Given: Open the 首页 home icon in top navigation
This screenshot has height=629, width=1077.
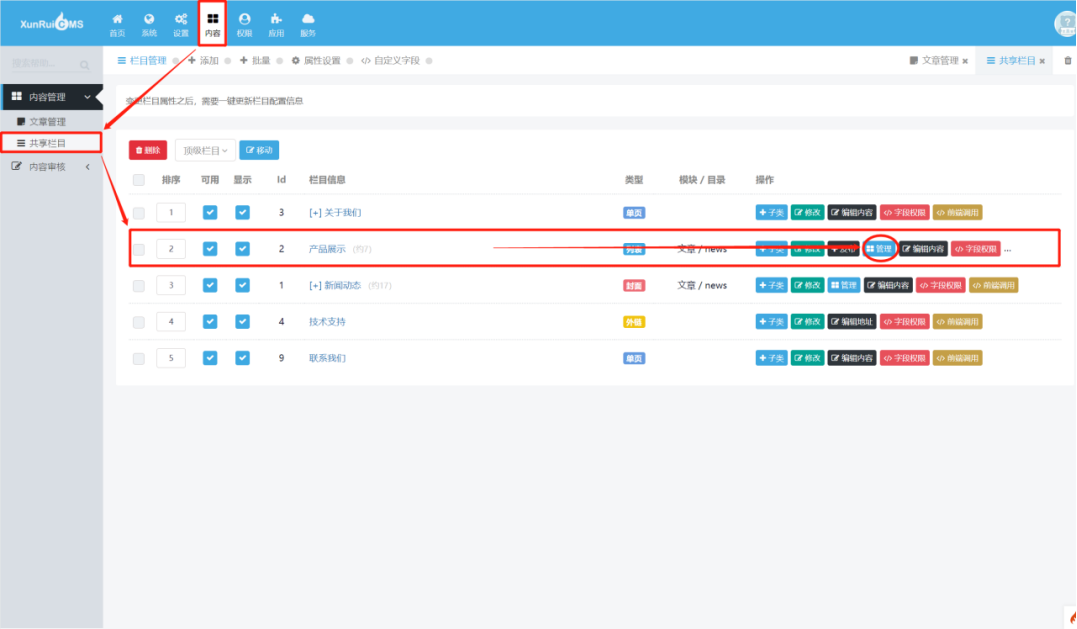Looking at the screenshot, I should click(x=117, y=24).
